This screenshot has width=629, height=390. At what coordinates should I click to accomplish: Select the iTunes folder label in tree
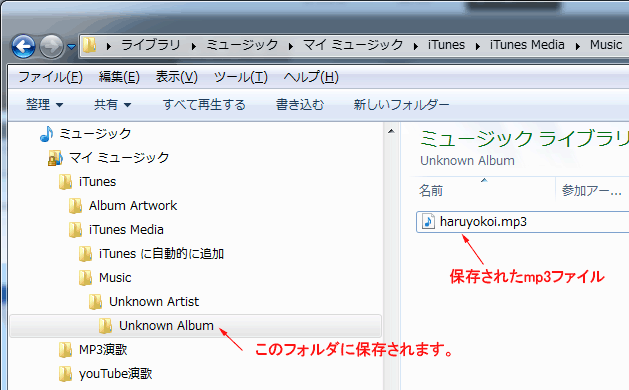click(x=97, y=182)
